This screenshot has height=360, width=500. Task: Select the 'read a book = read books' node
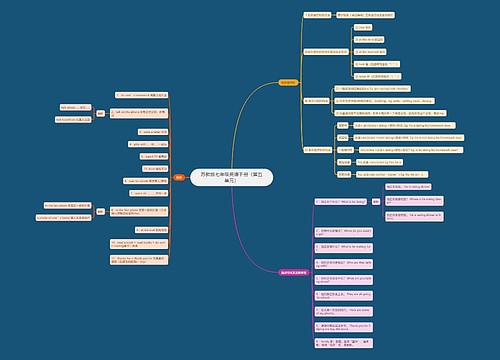pos(139,244)
